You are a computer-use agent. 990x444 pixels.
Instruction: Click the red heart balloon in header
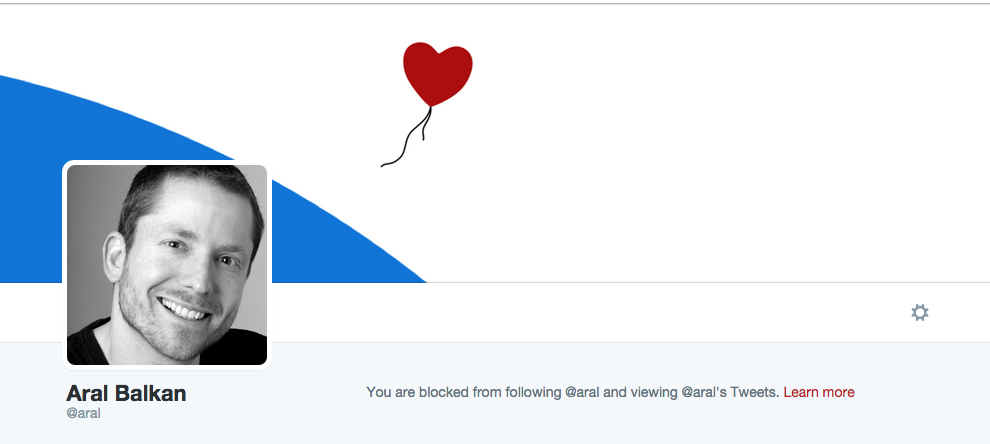coord(438,74)
